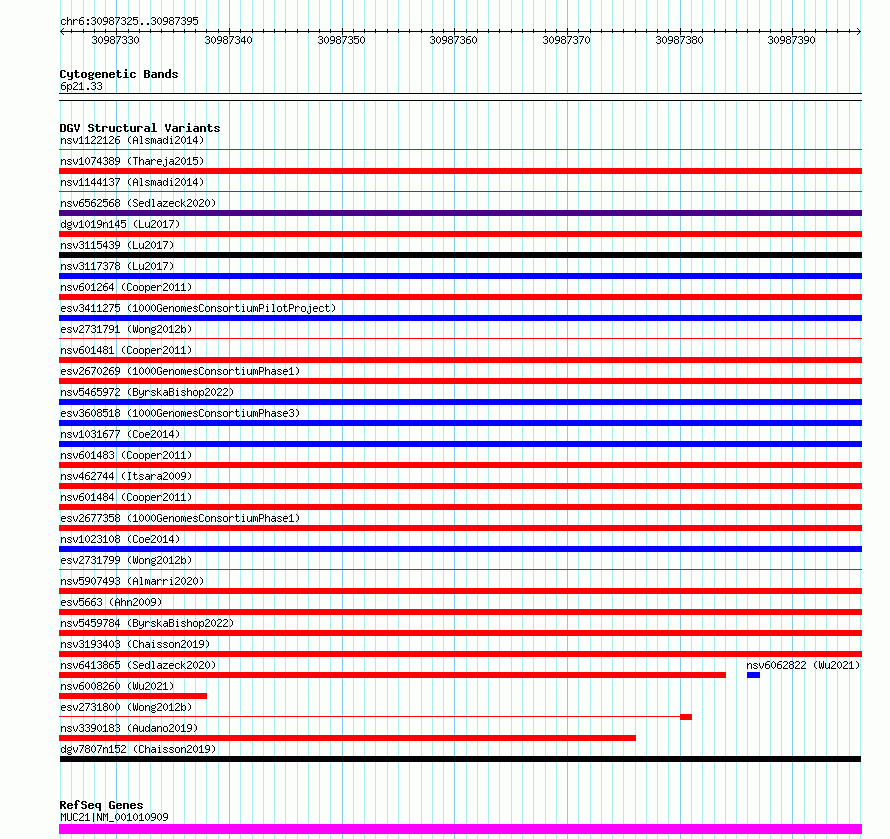Click the small red esv2731800 block
The height and width of the screenshot is (839, 890).
click(x=686, y=717)
